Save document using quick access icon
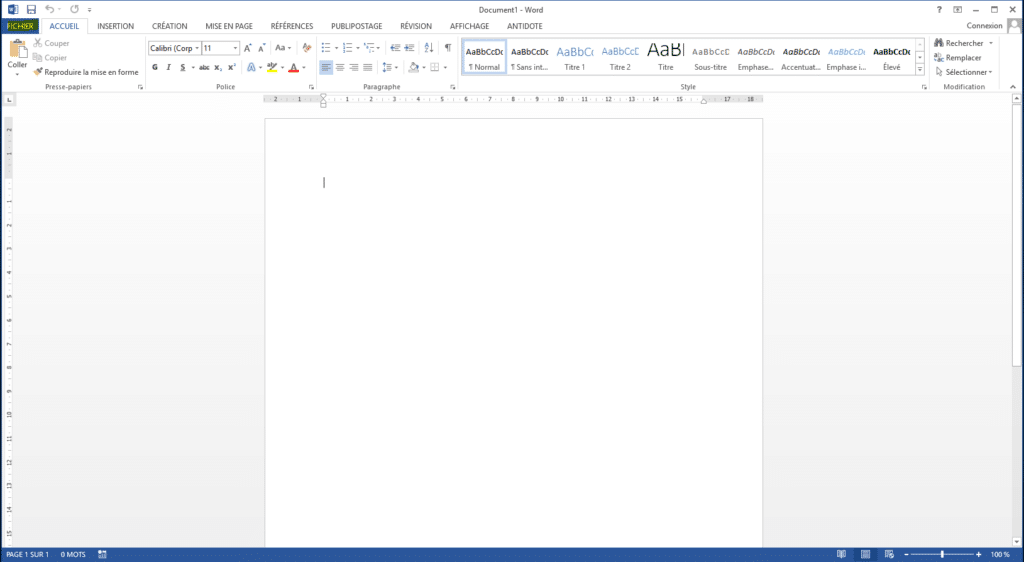This screenshot has width=1024, height=562. [x=31, y=9]
